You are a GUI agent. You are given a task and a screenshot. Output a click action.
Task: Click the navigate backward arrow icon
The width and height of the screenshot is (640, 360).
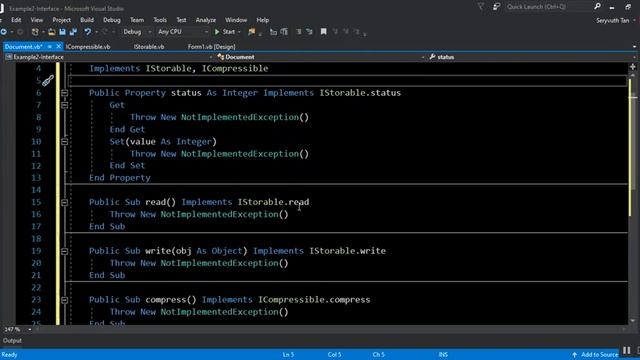click(4, 31)
